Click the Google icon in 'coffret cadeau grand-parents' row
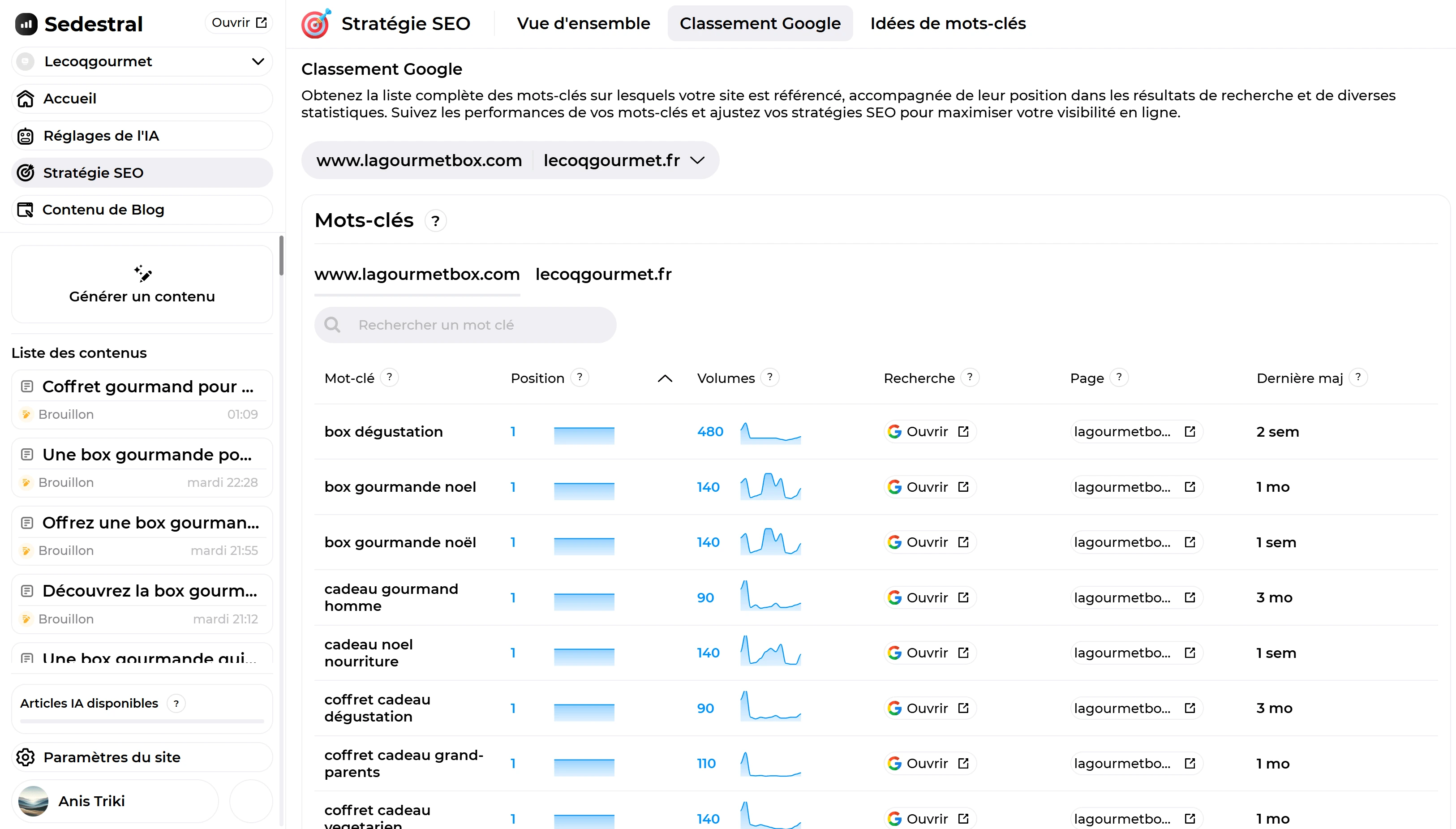 (894, 763)
